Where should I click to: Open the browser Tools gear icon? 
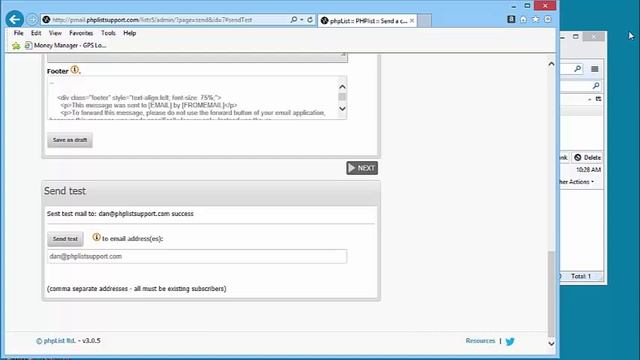point(548,19)
